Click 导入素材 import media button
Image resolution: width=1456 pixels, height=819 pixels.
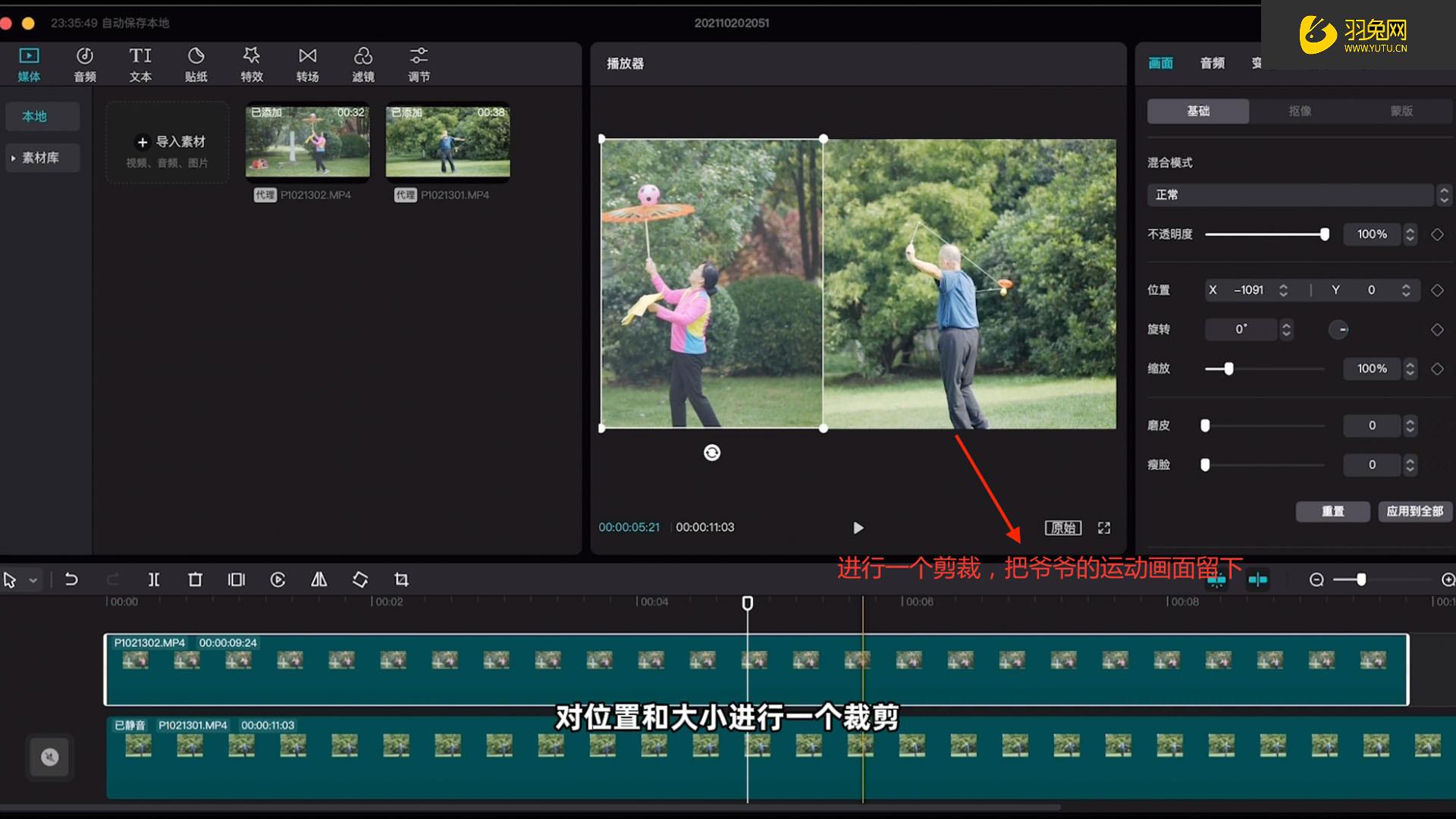tap(168, 143)
